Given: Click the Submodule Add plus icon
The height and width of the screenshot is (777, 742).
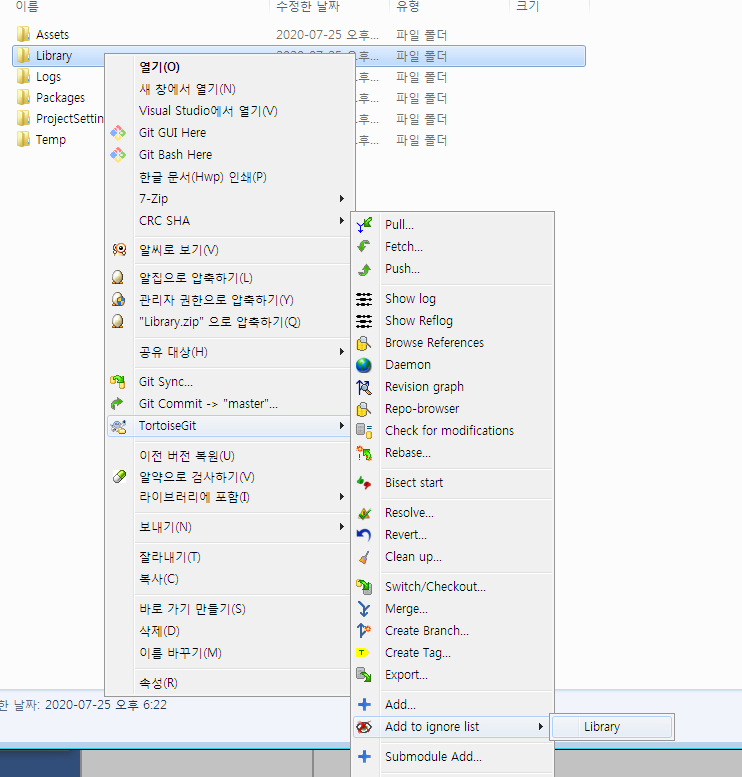Looking at the screenshot, I should coord(364,757).
